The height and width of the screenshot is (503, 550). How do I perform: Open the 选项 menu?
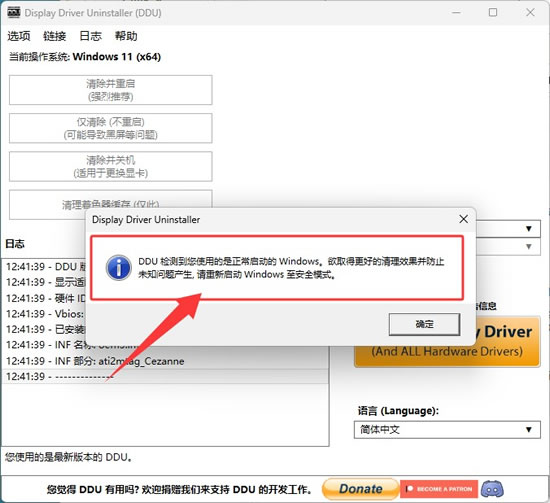(x=19, y=36)
